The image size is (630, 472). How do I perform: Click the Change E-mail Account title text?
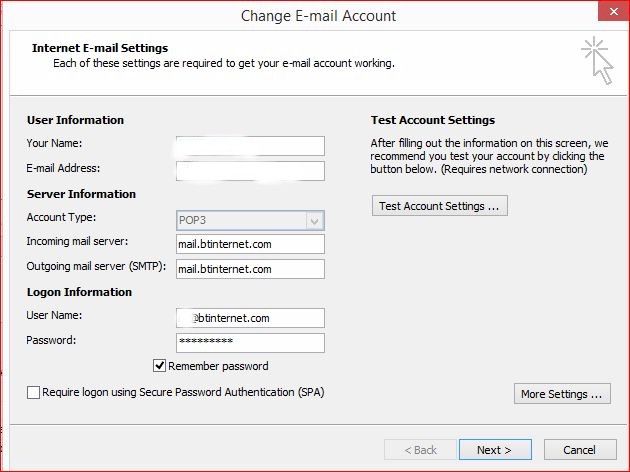[x=318, y=16]
